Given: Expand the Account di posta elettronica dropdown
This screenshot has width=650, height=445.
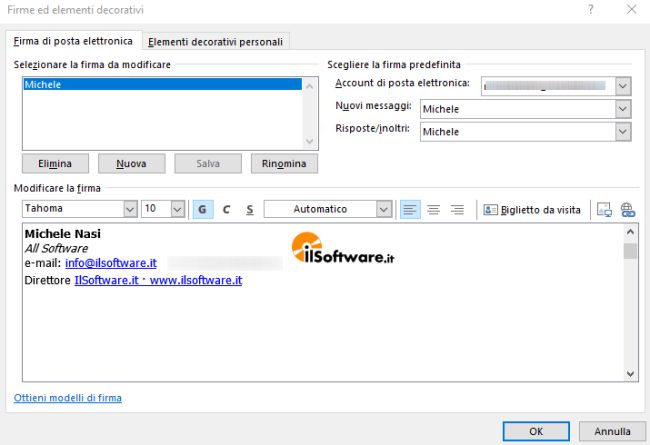Looking at the screenshot, I should point(623,86).
